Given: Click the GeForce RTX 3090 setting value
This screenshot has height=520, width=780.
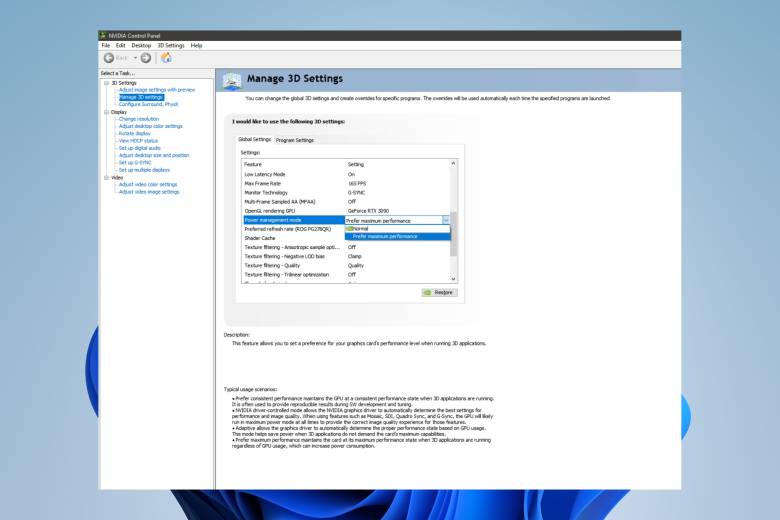Looking at the screenshot, I should (x=368, y=211).
